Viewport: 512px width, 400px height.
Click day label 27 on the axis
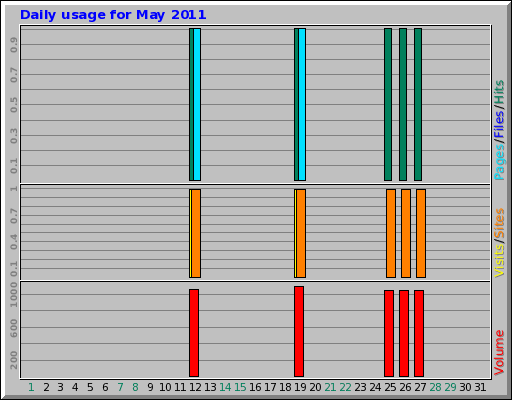[x=420, y=387]
